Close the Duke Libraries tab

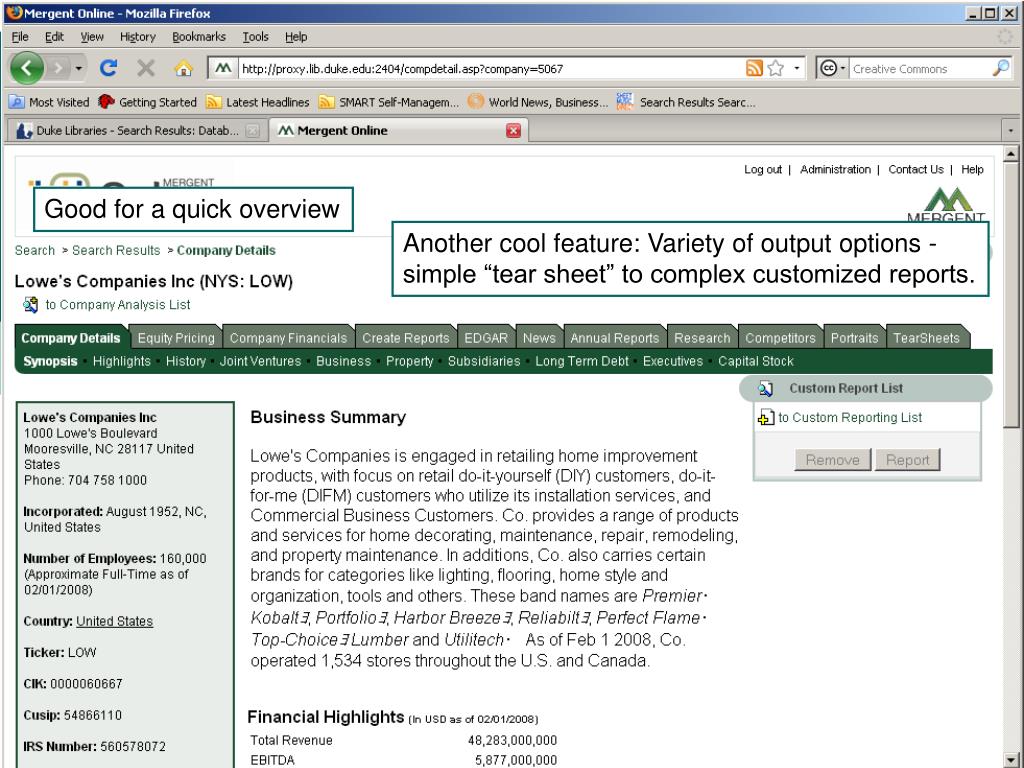coord(252,131)
